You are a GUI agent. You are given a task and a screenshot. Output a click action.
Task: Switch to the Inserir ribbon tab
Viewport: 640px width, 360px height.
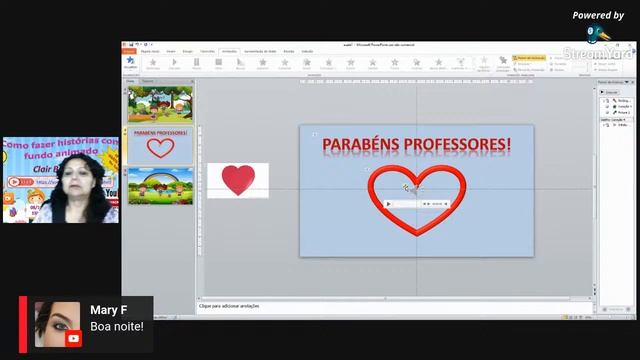click(x=171, y=51)
